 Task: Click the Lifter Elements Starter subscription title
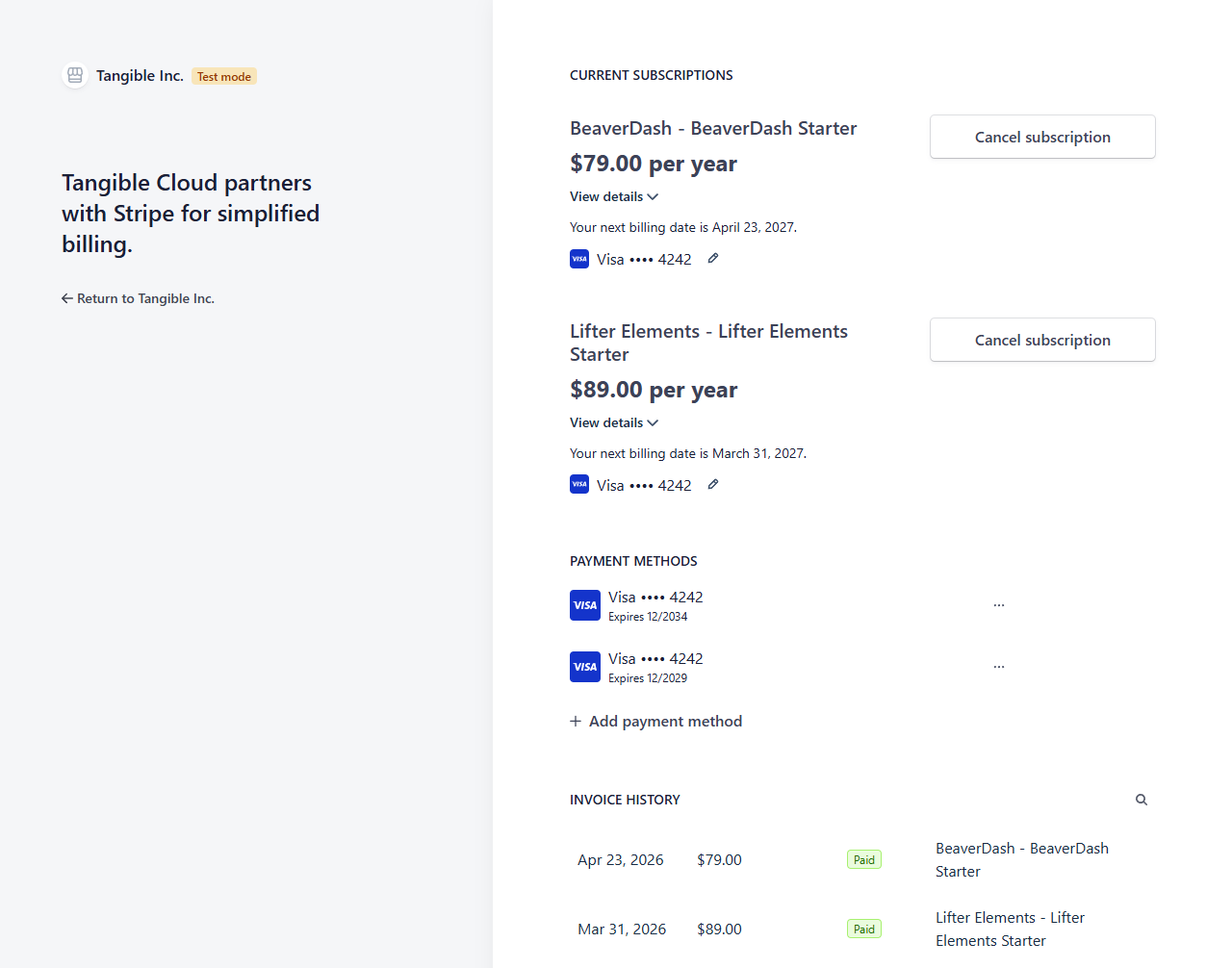click(x=709, y=343)
